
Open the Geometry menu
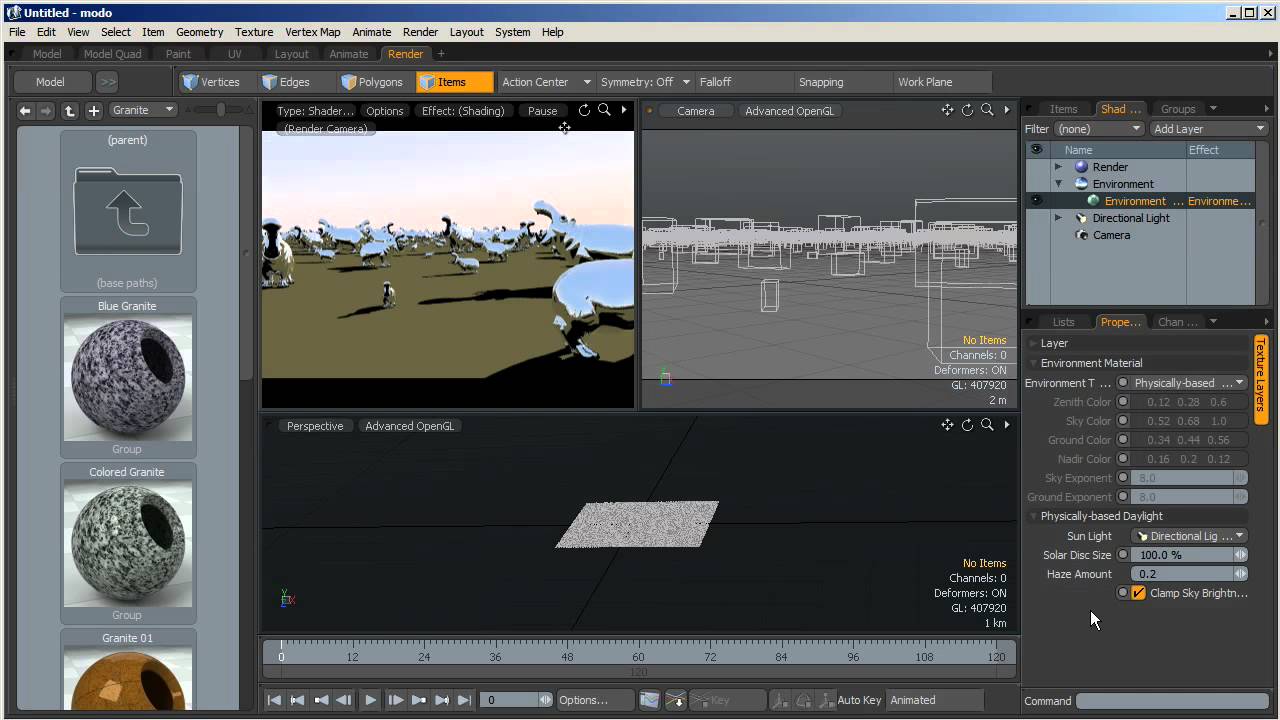[200, 32]
